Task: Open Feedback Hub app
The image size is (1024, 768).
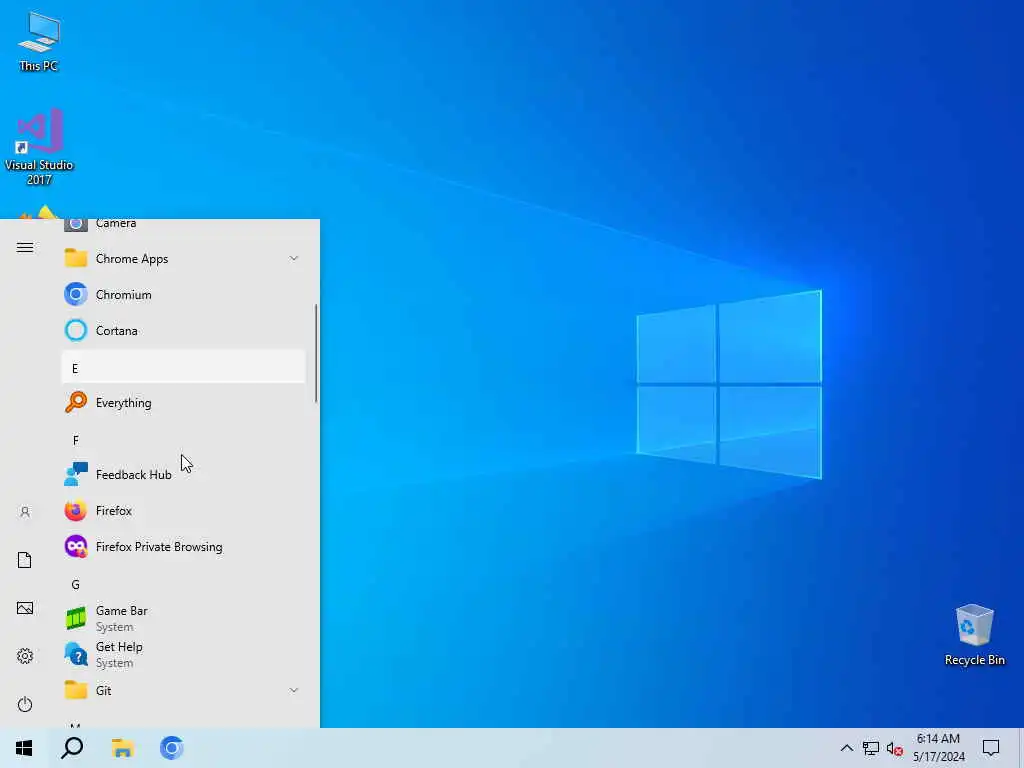Action: pyautogui.click(x=184, y=475)
